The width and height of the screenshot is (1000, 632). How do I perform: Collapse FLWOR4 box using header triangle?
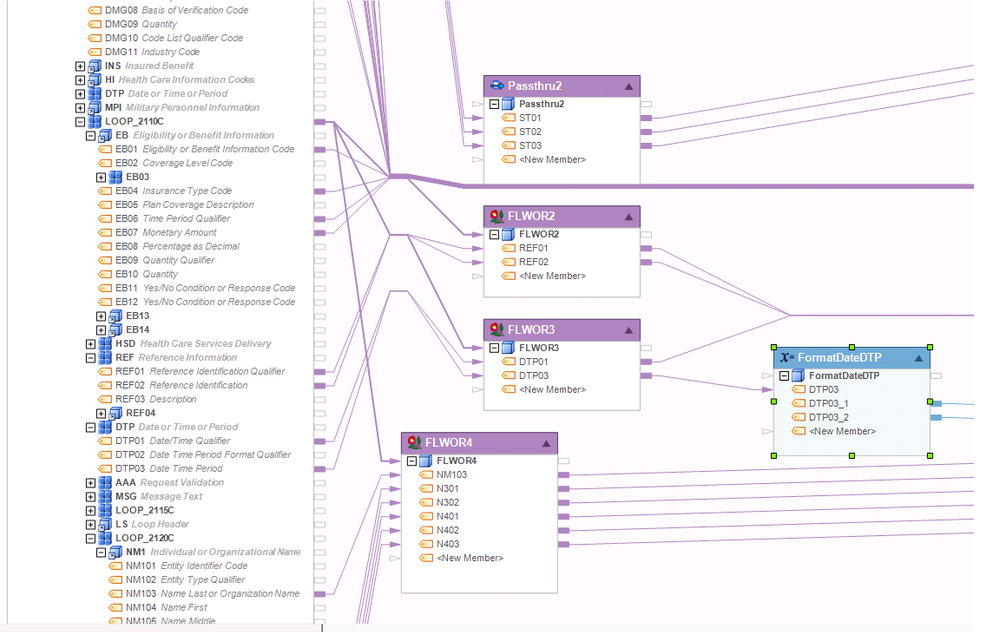tap(547, 443)
